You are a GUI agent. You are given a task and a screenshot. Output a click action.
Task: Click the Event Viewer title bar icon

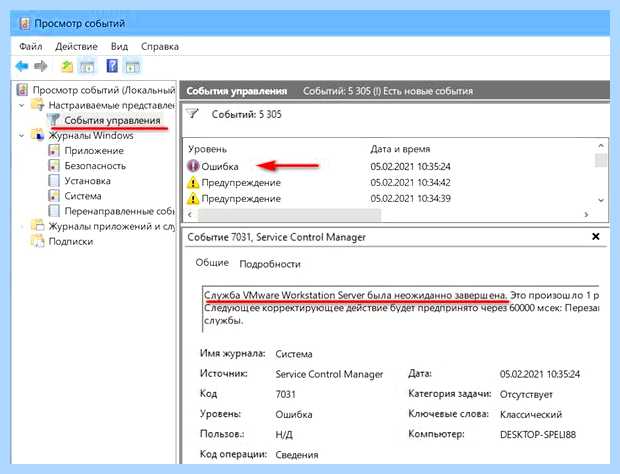(x=24, y=23)
